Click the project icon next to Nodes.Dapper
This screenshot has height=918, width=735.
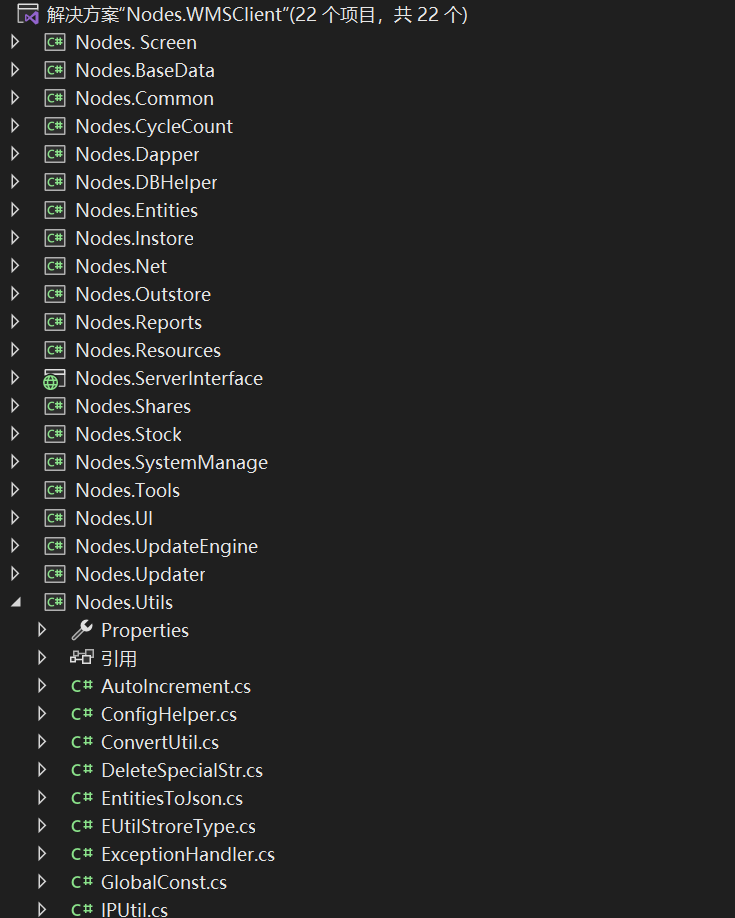click(x=55, y=154)
